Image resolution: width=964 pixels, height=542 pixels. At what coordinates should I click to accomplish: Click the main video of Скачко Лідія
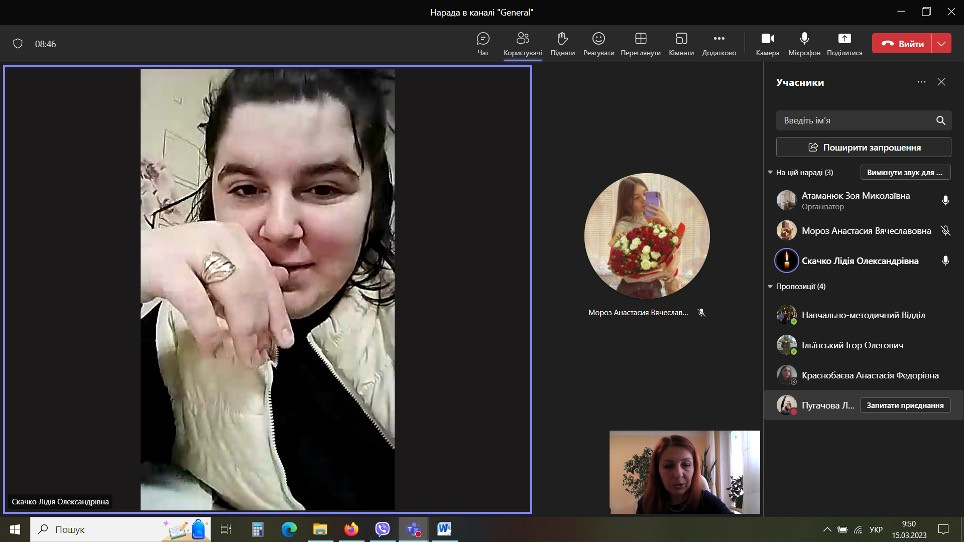[x=267, y=289]
